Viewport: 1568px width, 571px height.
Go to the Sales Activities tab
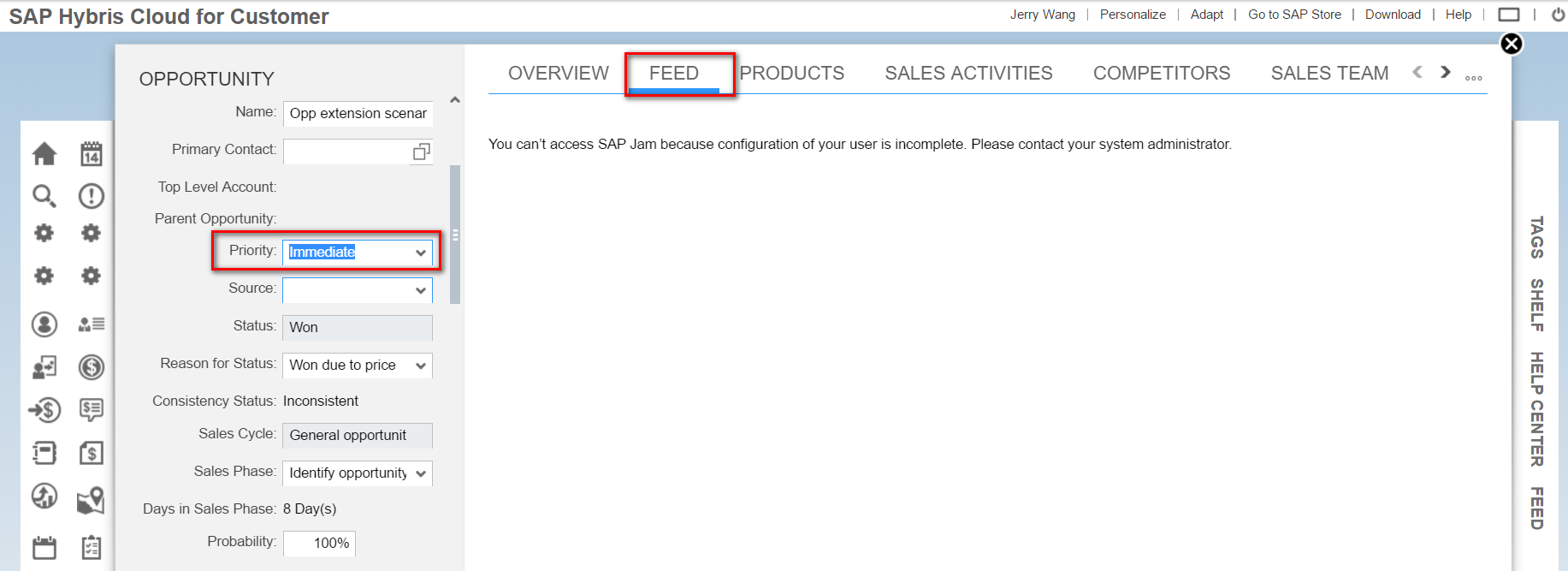click(x=968, y=74)
